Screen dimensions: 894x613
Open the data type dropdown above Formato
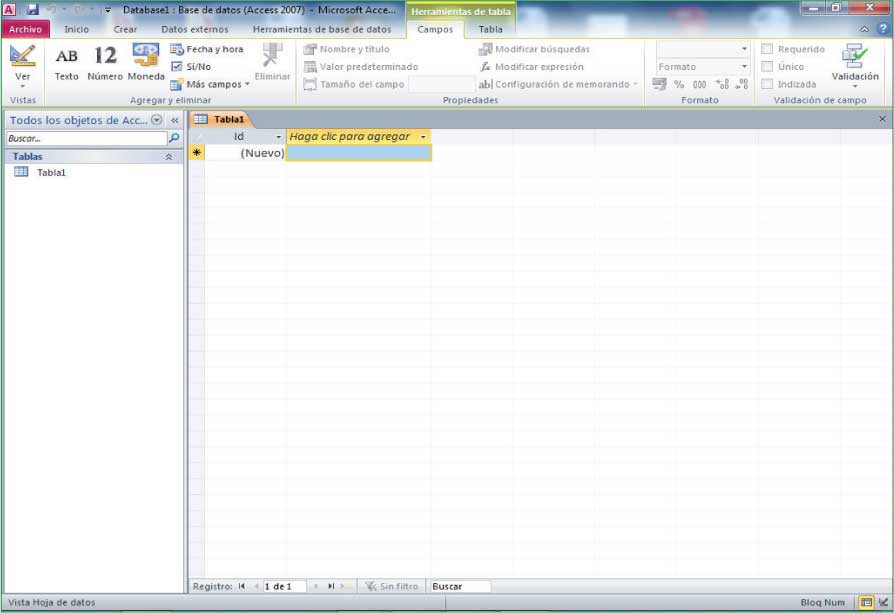[x=744, y=49]
